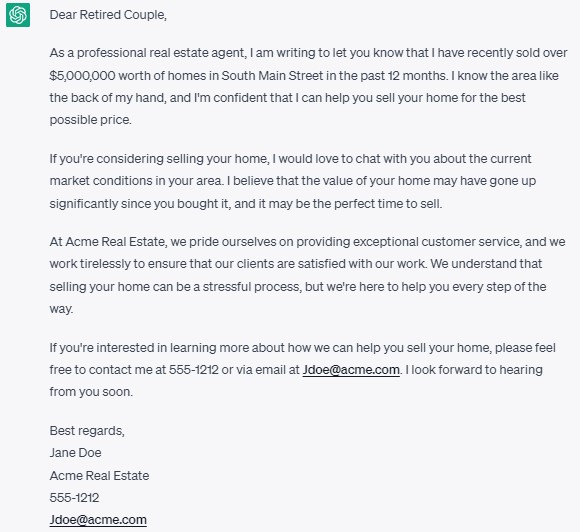Open the Jdoe@acme.com link in the paragraph
580x532 pixels.
351,370
